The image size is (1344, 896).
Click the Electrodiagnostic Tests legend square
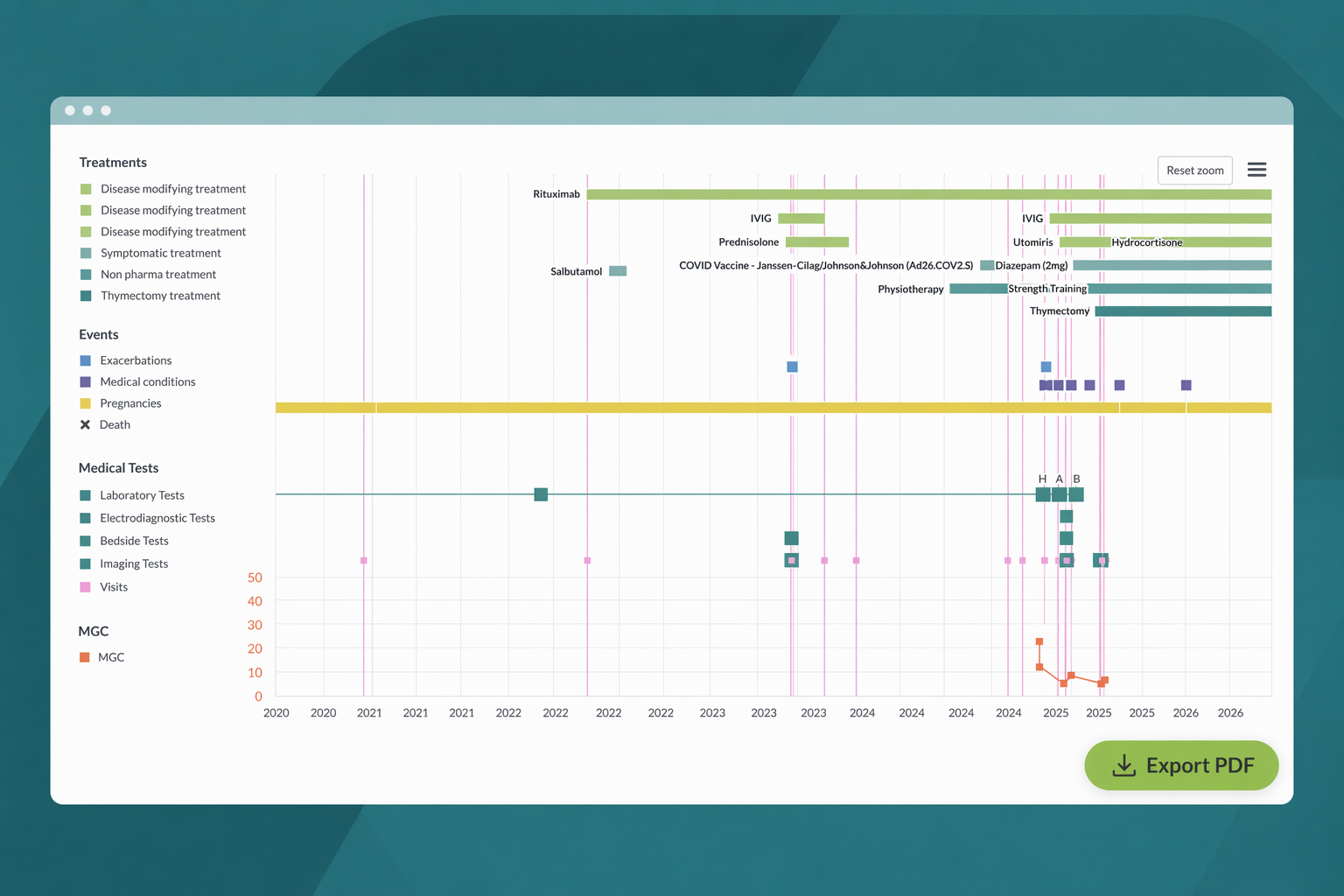(x=85, y=518)
